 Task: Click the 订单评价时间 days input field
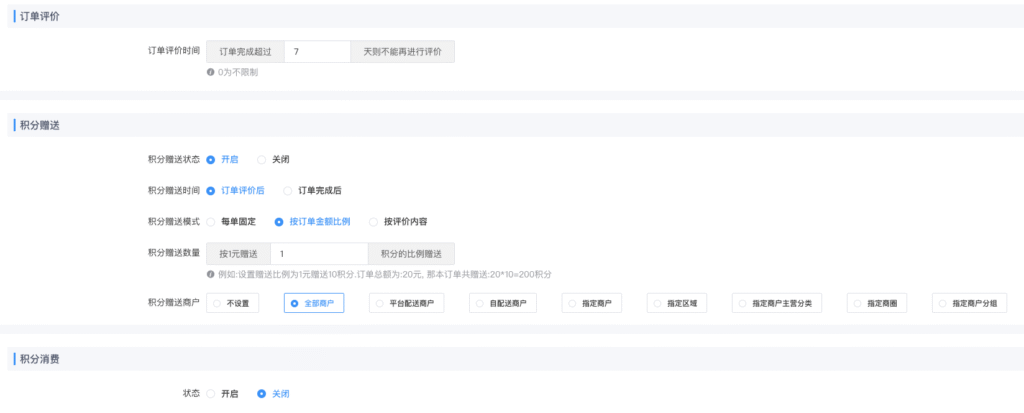[317, 52]
